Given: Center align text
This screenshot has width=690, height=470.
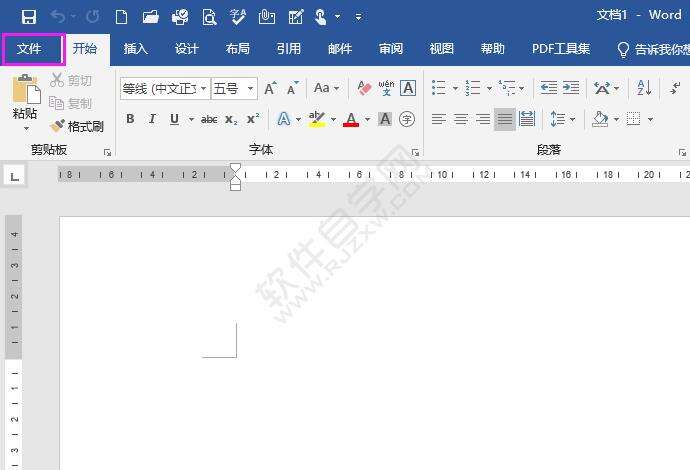Looking at the screenshot, I should [461, 119].
